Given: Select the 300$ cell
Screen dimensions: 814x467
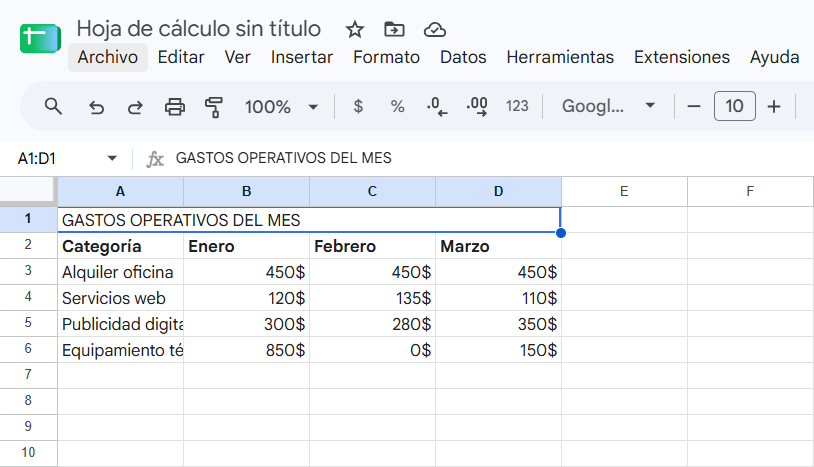Looking at the screenshot, I should coord(247,324).
